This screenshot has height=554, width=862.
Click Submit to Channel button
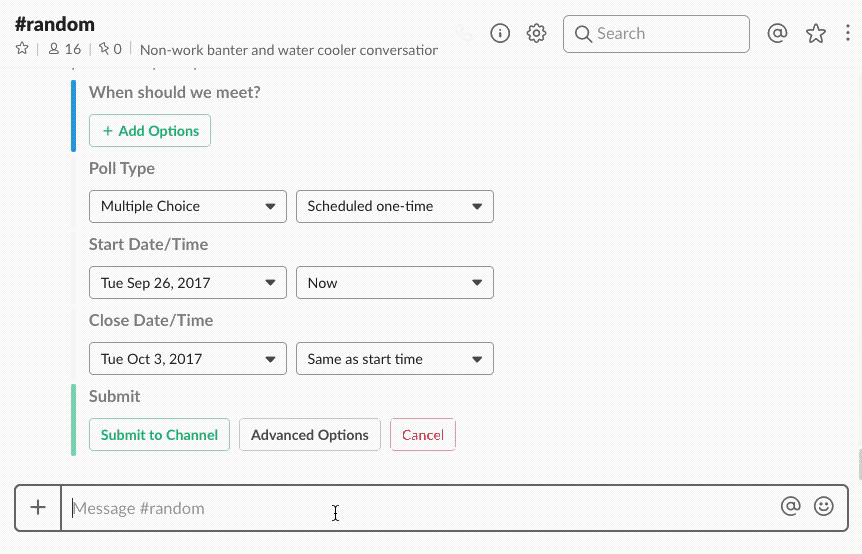[160, 435]
